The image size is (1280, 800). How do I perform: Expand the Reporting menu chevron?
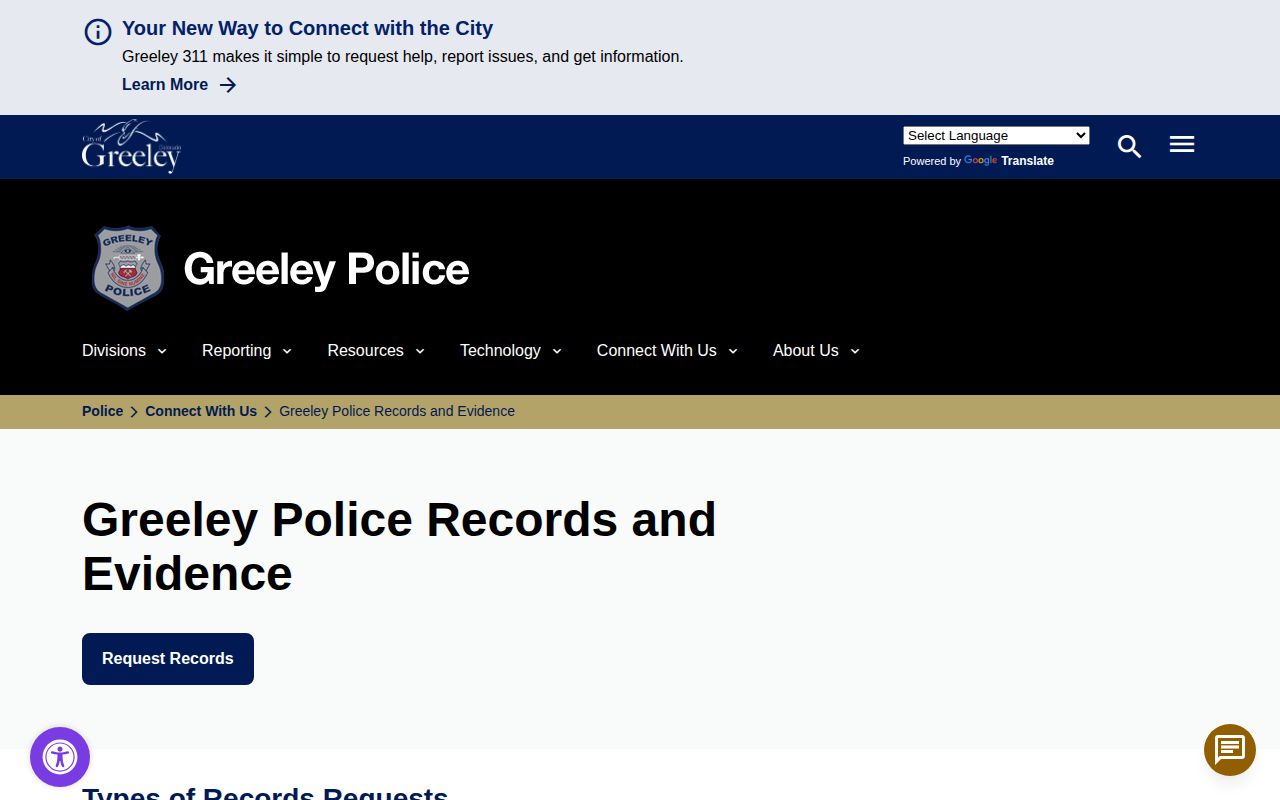coord(287,351)
